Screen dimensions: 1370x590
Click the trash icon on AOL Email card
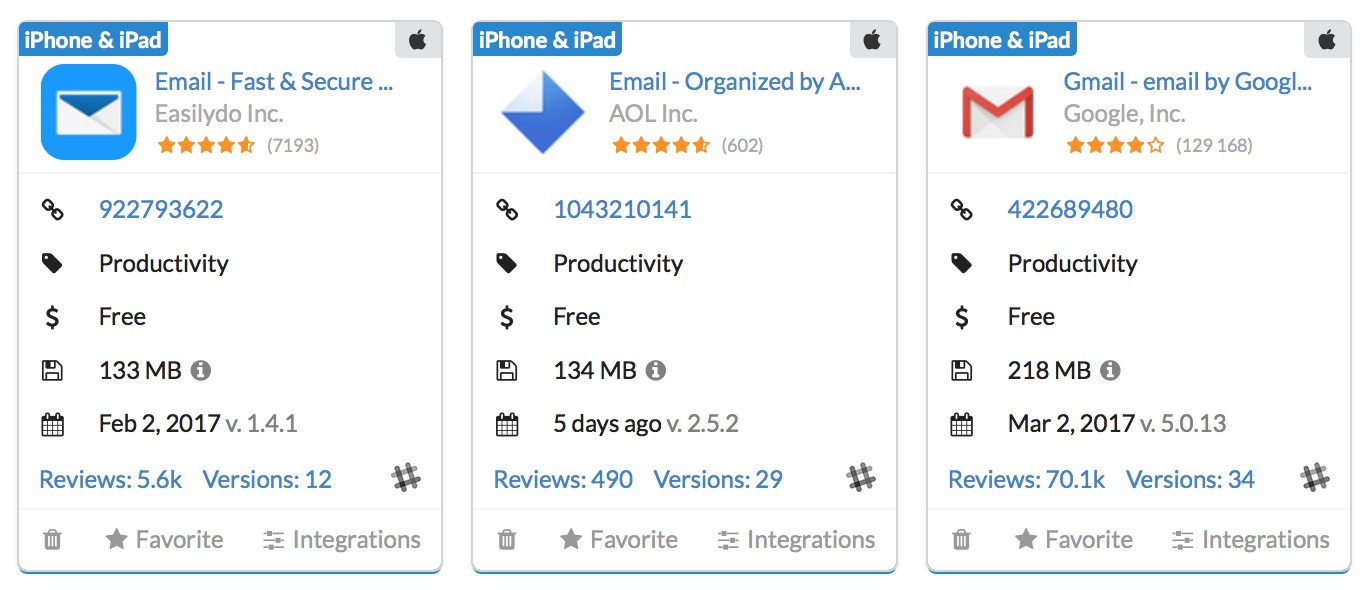click(x=507, y=540)
